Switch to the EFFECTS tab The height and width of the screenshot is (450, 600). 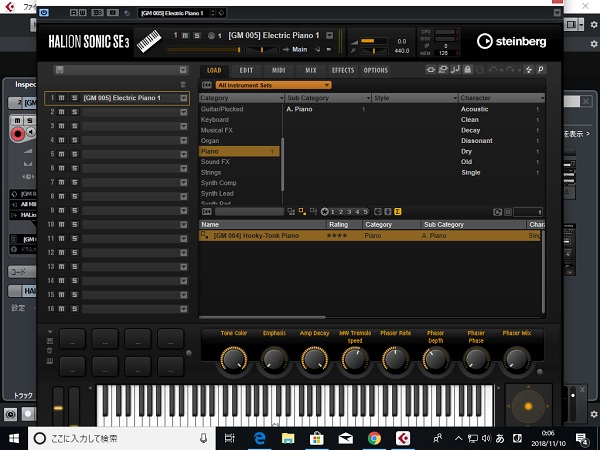(x=343, y=70)
